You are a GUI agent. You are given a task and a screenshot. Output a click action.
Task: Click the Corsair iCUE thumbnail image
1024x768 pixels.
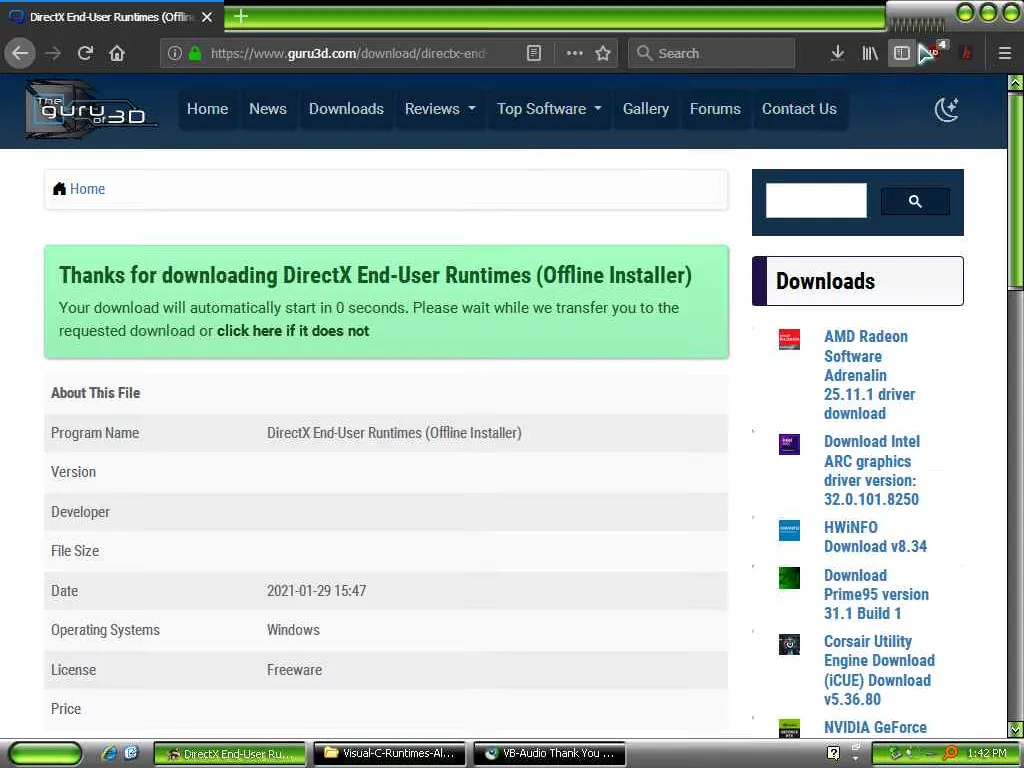[x=789, y=645]
